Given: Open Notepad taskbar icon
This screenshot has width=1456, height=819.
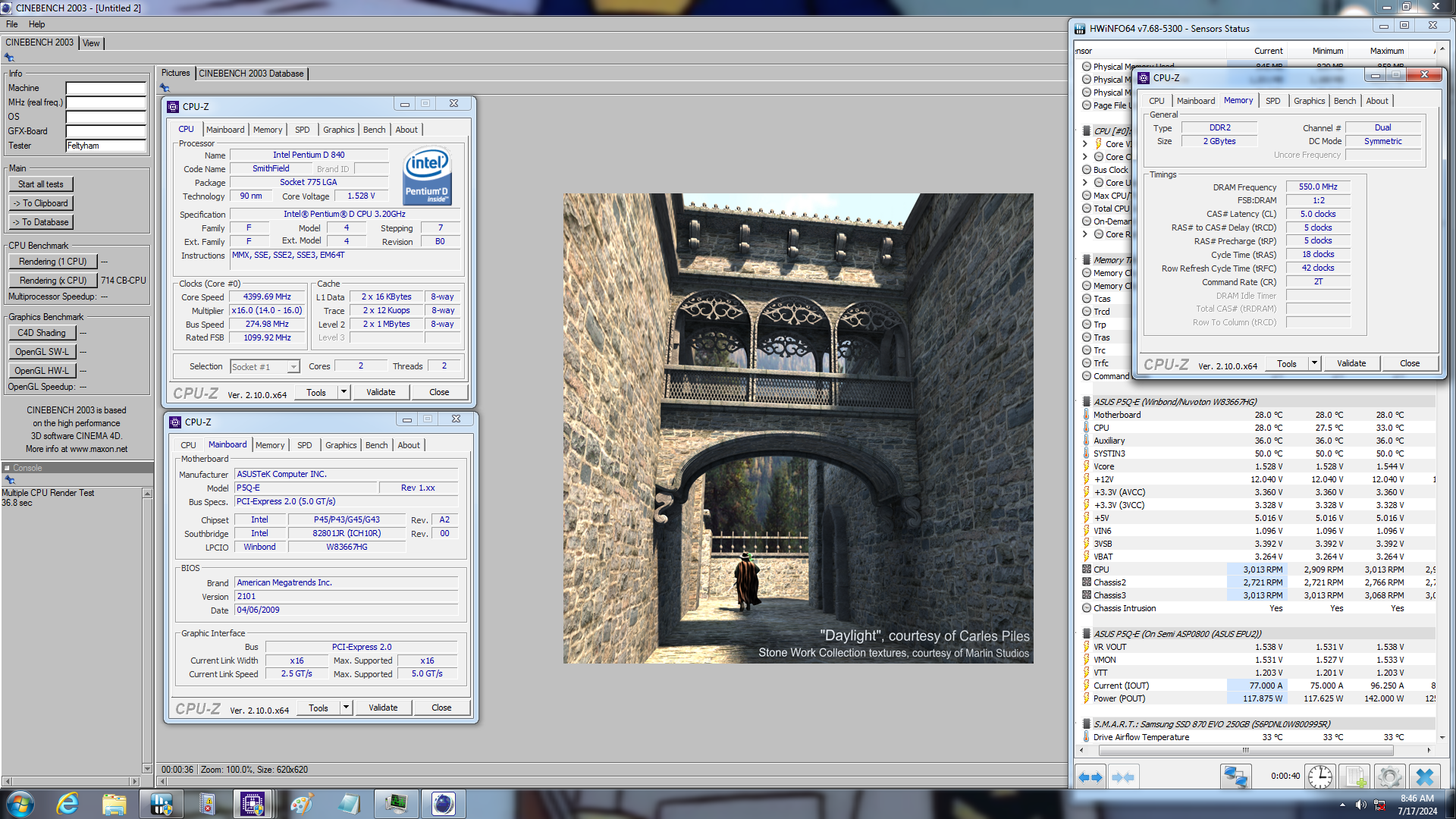Looking at the screenshot, I should pos(350,803).
